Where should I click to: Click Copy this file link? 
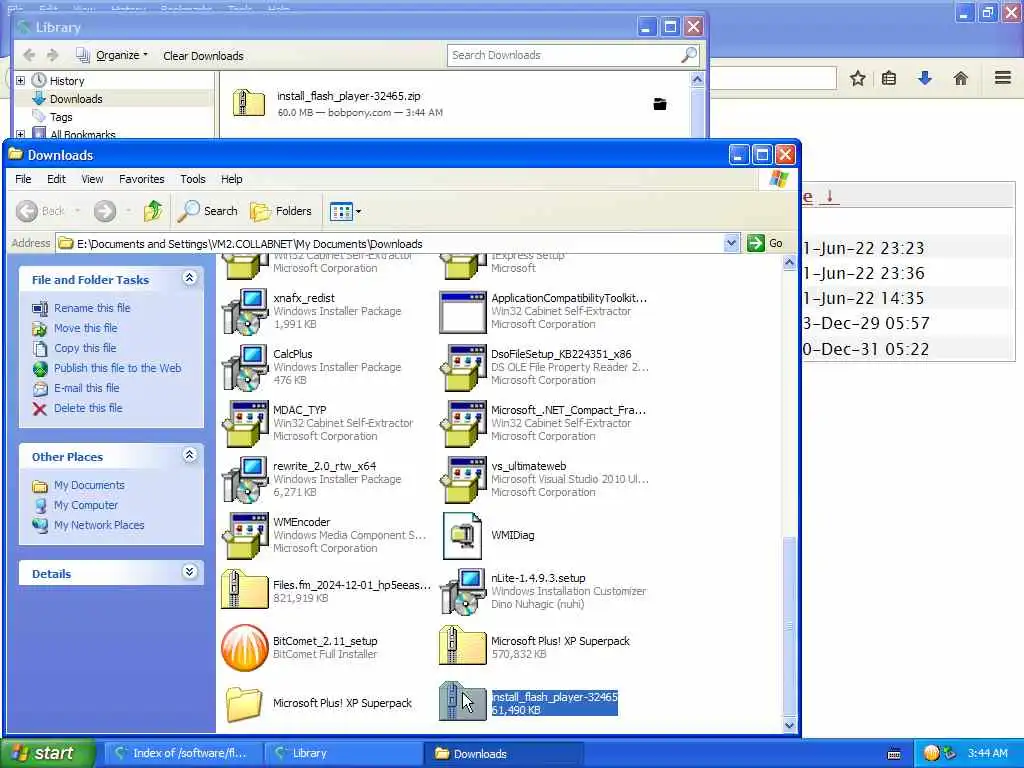click(85, 348)
